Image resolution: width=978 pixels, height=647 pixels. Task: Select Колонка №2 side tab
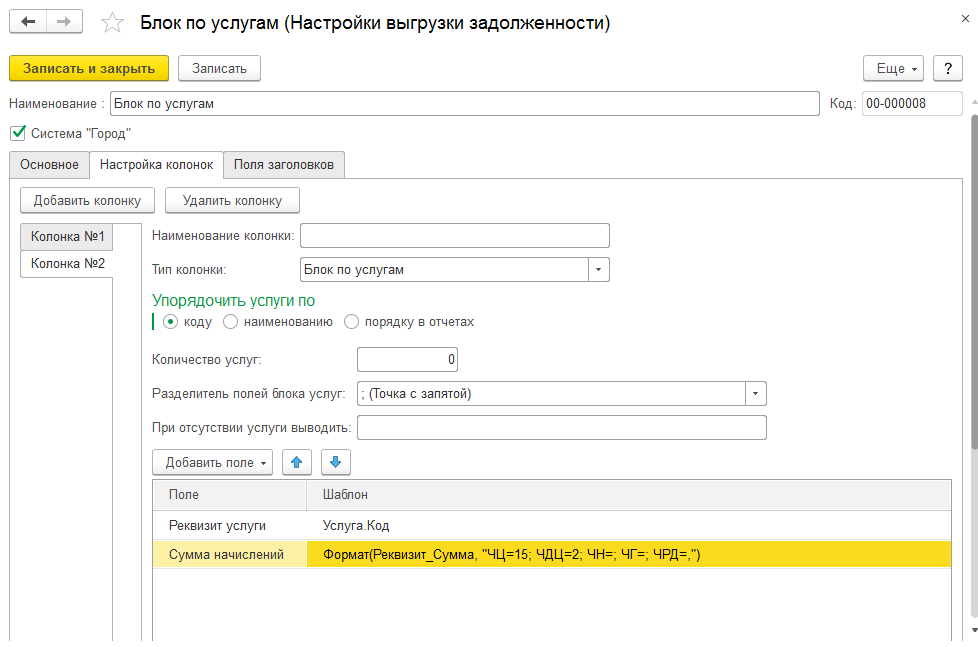(x=67, y=264)
